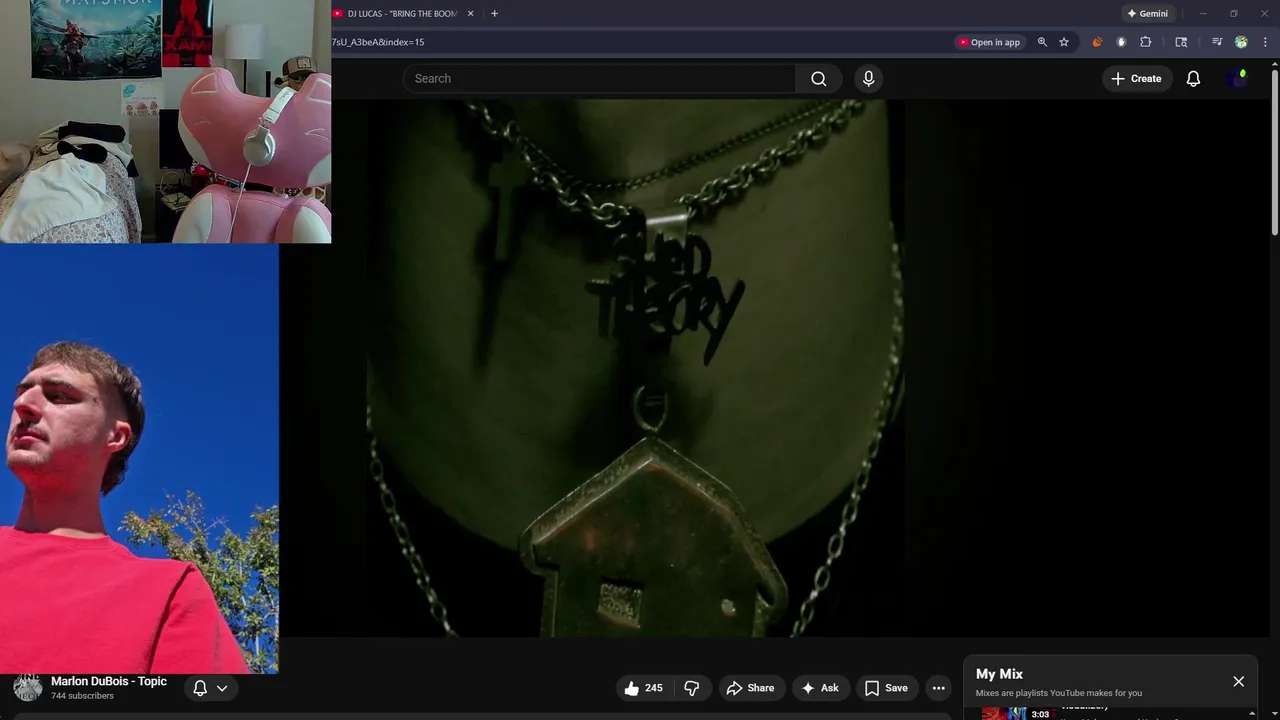
Task: Start voice search with the microphone icon
Action: click(868, 79)
